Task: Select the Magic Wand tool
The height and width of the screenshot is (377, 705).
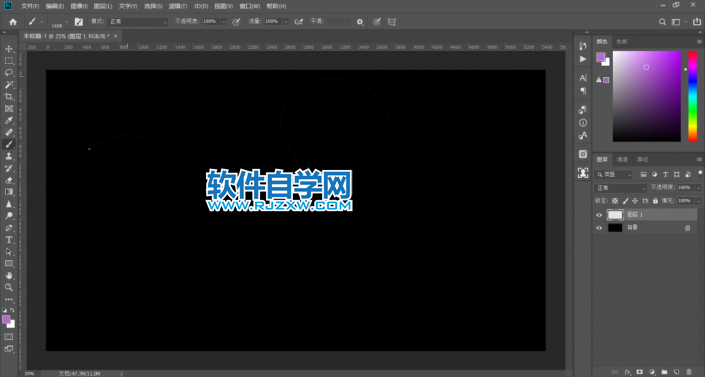Action: [x=9, y=85]
